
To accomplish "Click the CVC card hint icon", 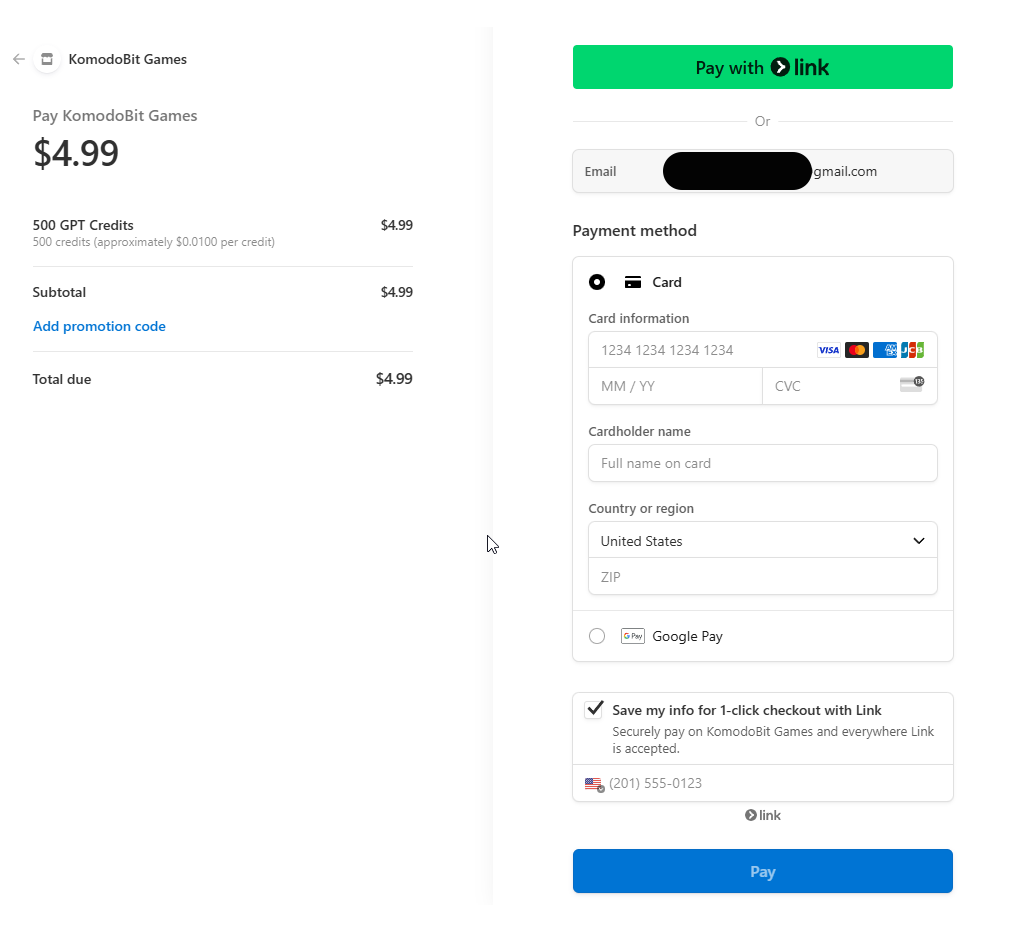I will [911, 384].
